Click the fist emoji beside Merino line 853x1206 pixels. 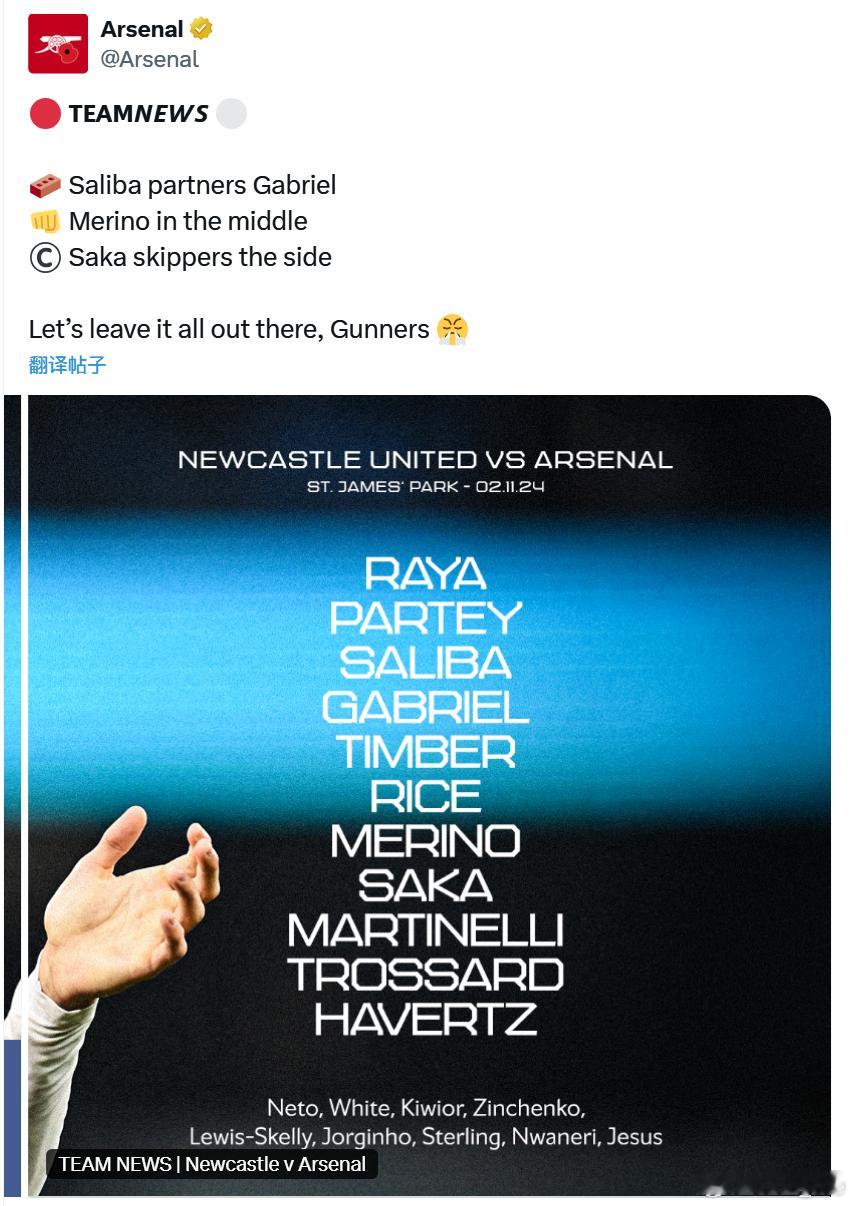click(x=45, y=221)
